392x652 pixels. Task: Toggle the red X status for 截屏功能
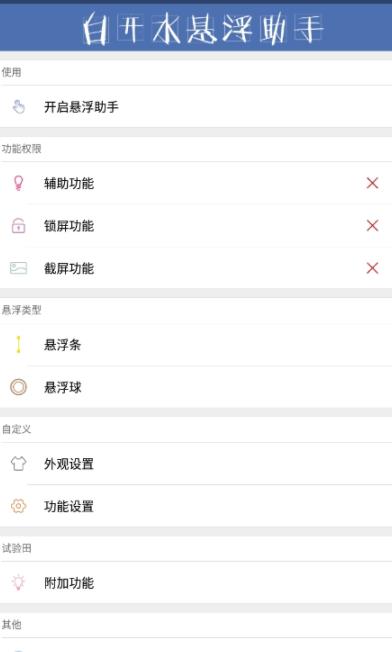coord(372,268)
